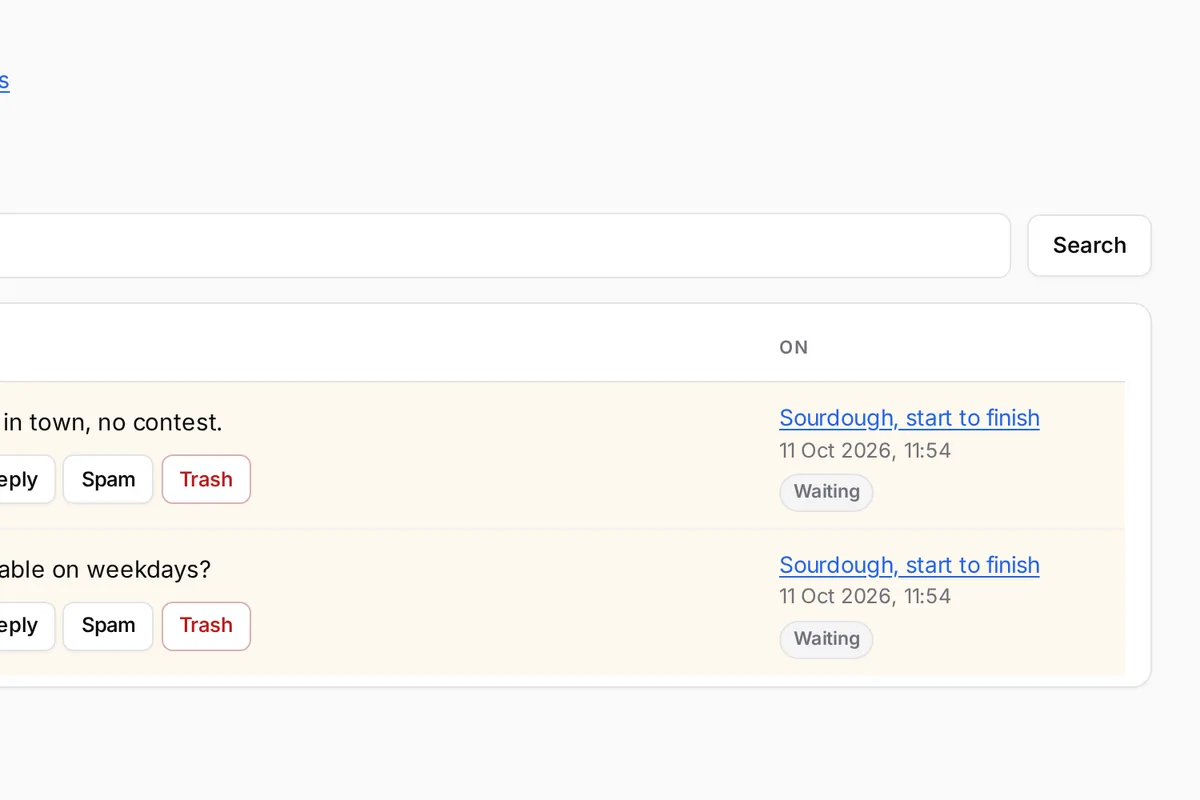The image size is (1200, 800).
Task: Click the Waiting badge in the "weekdays?" row
Action: pos(826,639)
